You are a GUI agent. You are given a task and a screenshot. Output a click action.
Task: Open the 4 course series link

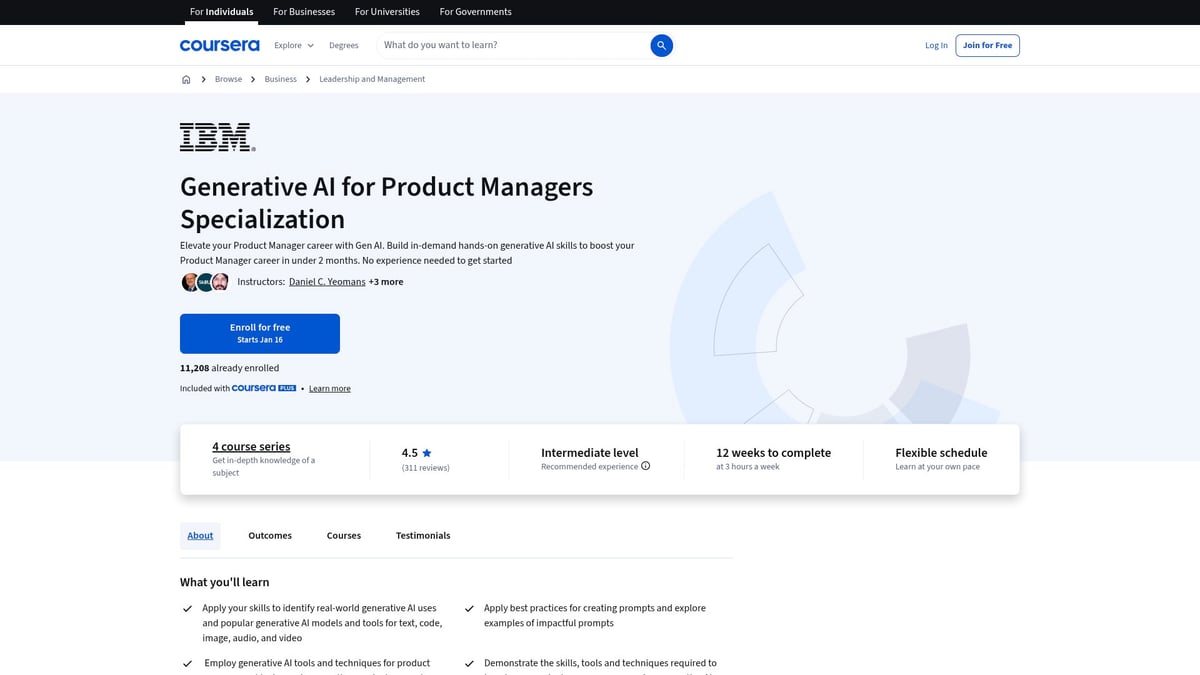251,447
